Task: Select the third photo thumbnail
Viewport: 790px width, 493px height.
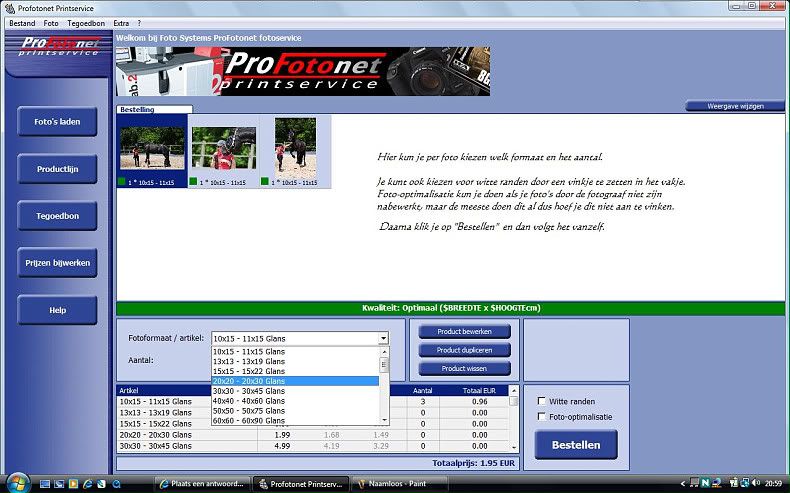Action: [295, 148]
